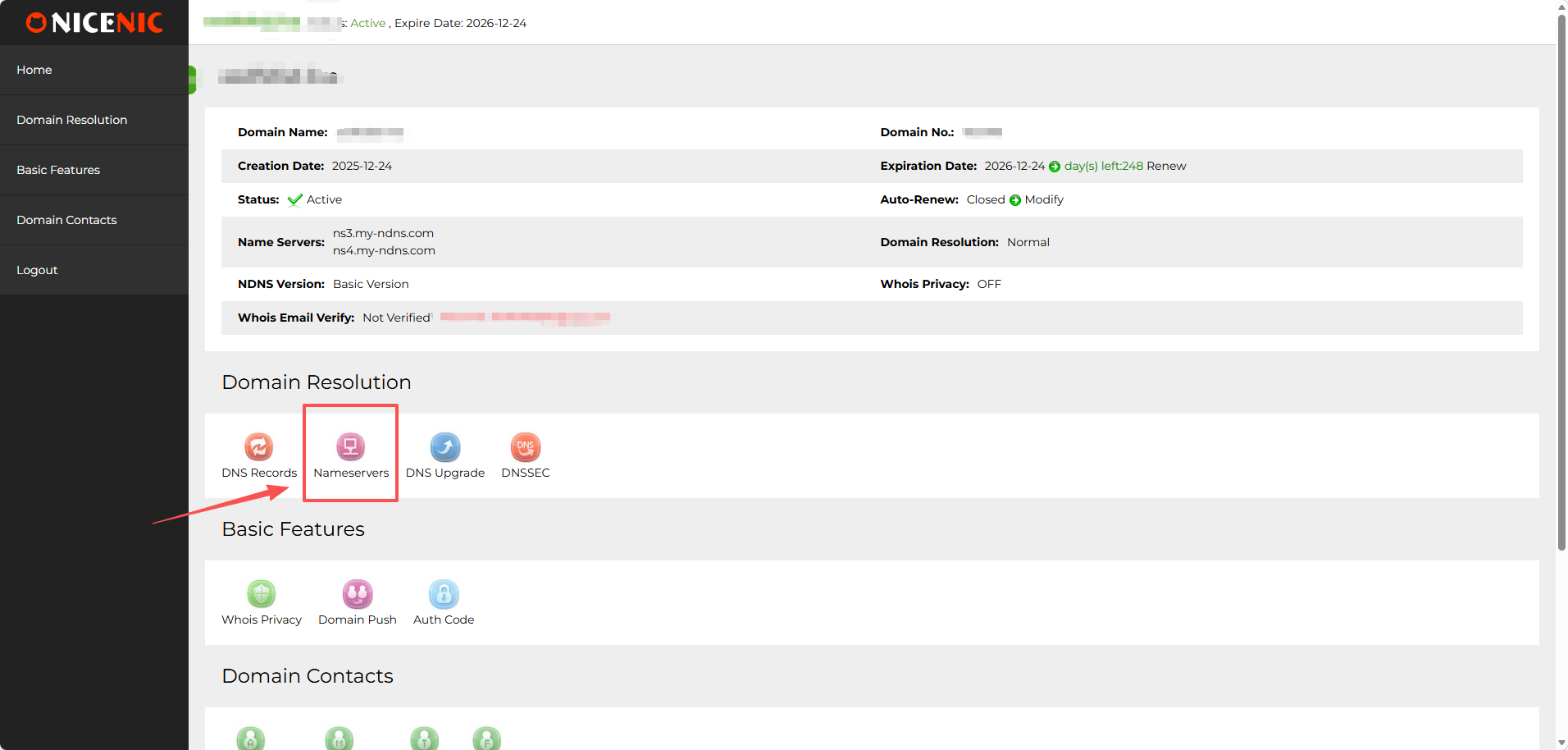Open the DNS Records icon

coord(258,447)
